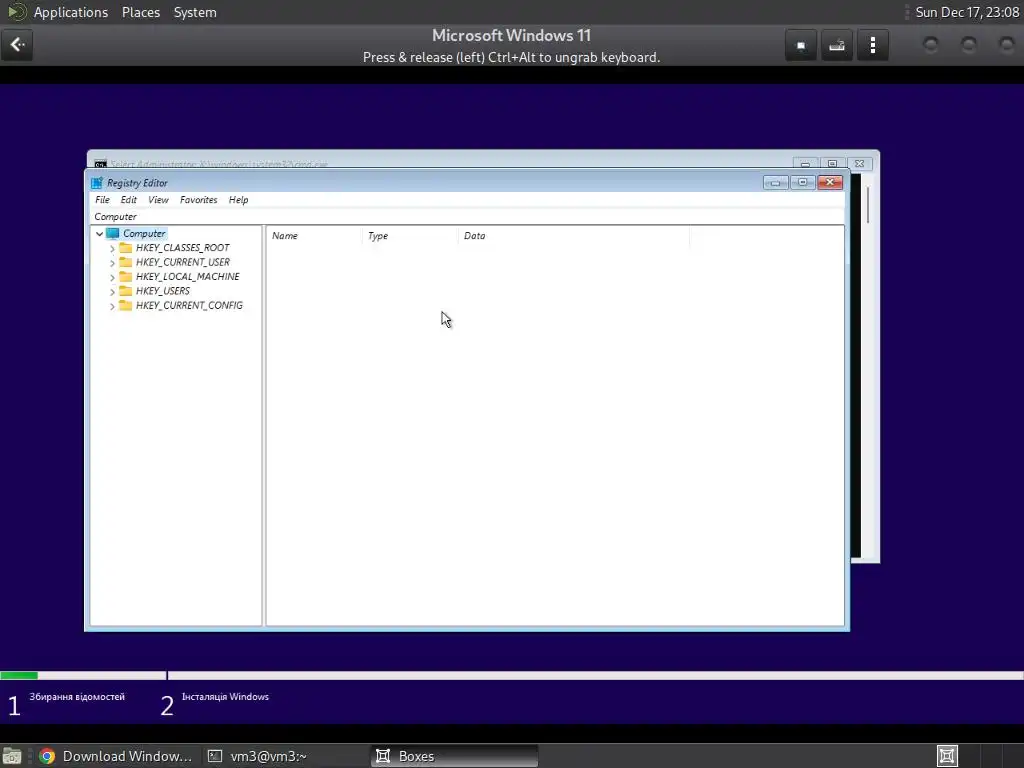Select HKEY_CURRENT_CONFIG key label
Viewport: 1024px width, 768px height.
click(189, 306)
